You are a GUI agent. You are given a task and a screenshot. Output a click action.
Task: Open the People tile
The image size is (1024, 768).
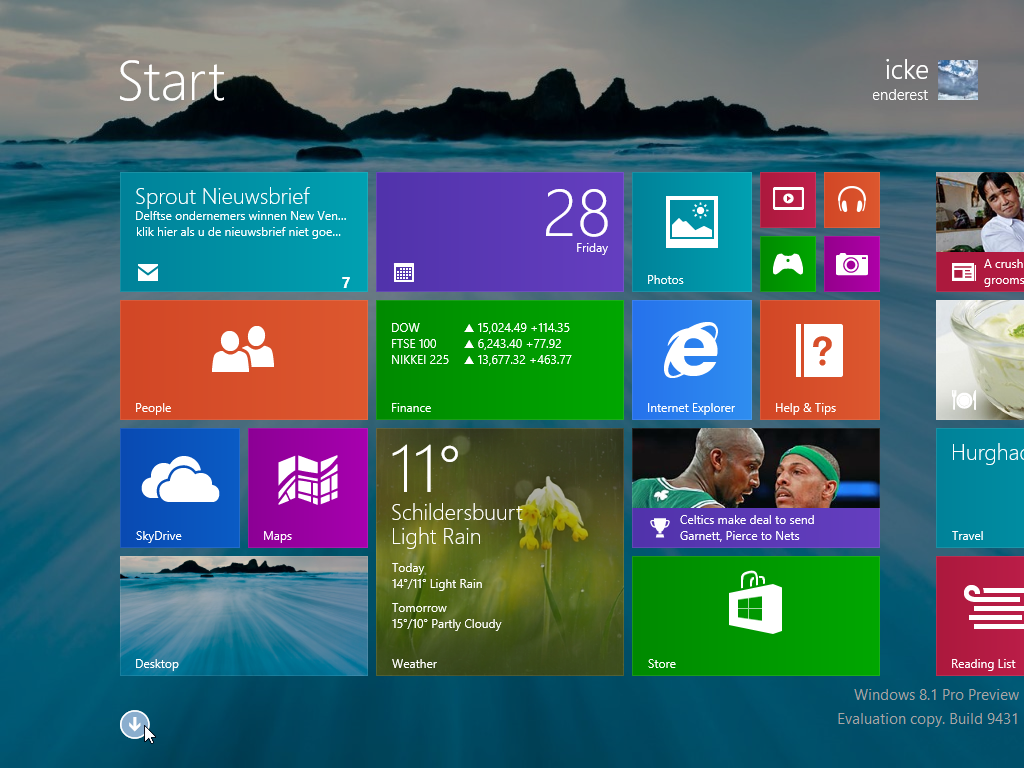point(243,360)
